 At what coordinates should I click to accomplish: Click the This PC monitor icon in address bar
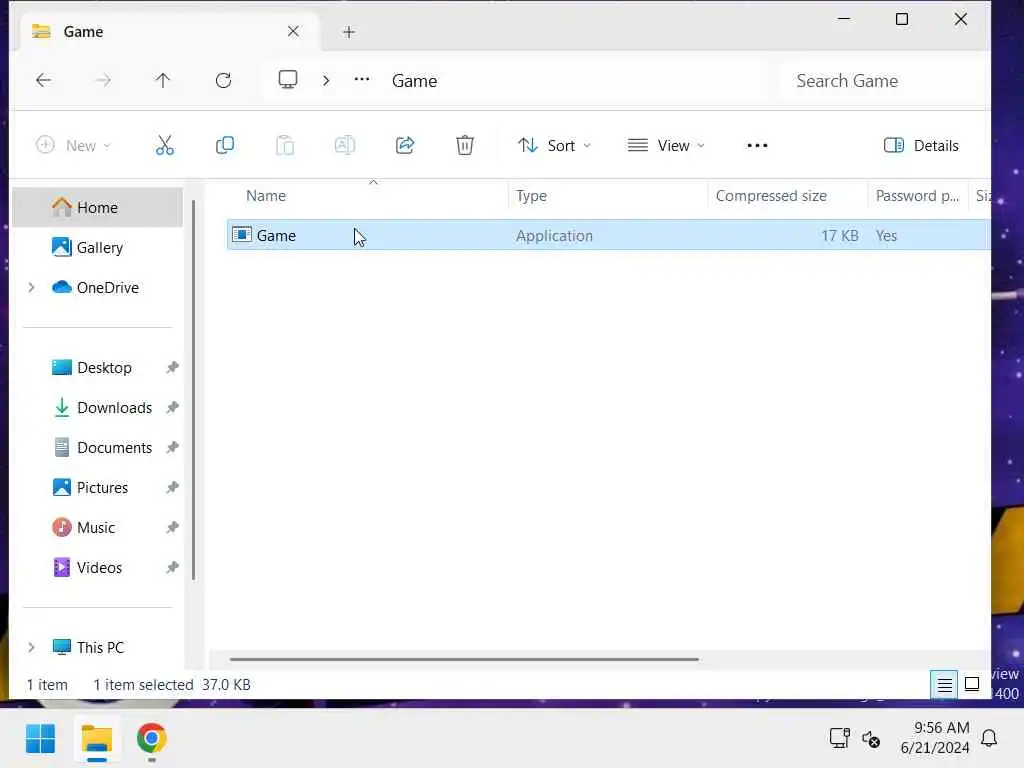(288, 80)
